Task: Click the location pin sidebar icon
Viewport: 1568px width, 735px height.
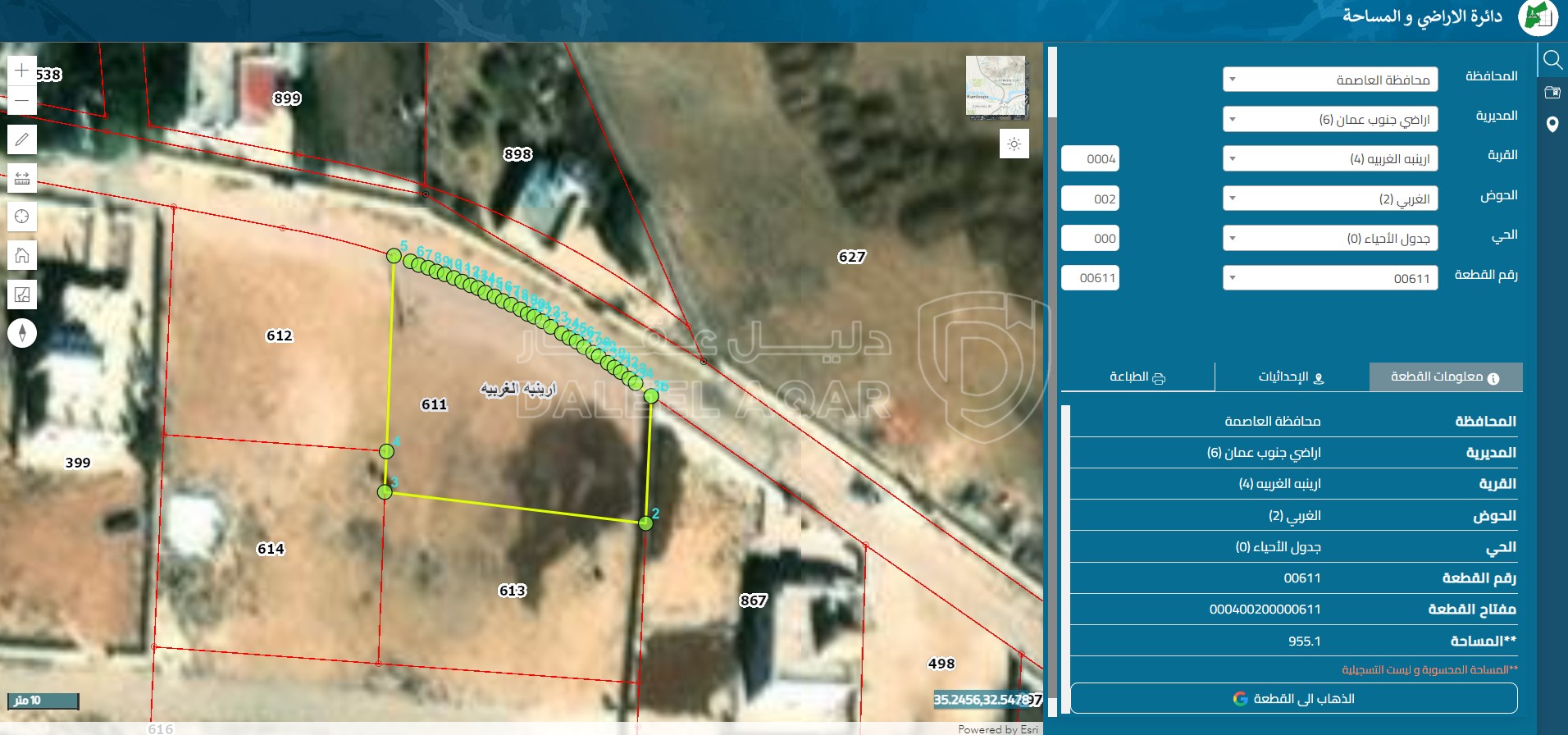Action: 1552,125
